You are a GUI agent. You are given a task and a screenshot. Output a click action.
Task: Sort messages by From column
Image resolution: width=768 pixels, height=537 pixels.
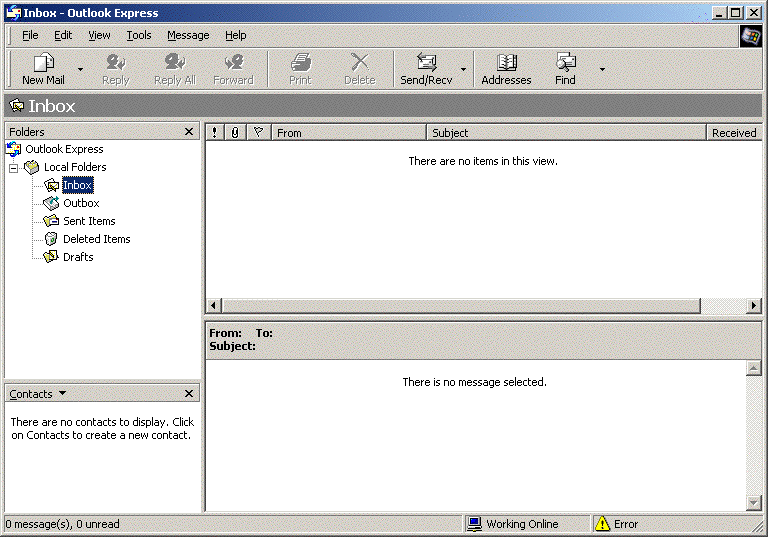[349, 132]
